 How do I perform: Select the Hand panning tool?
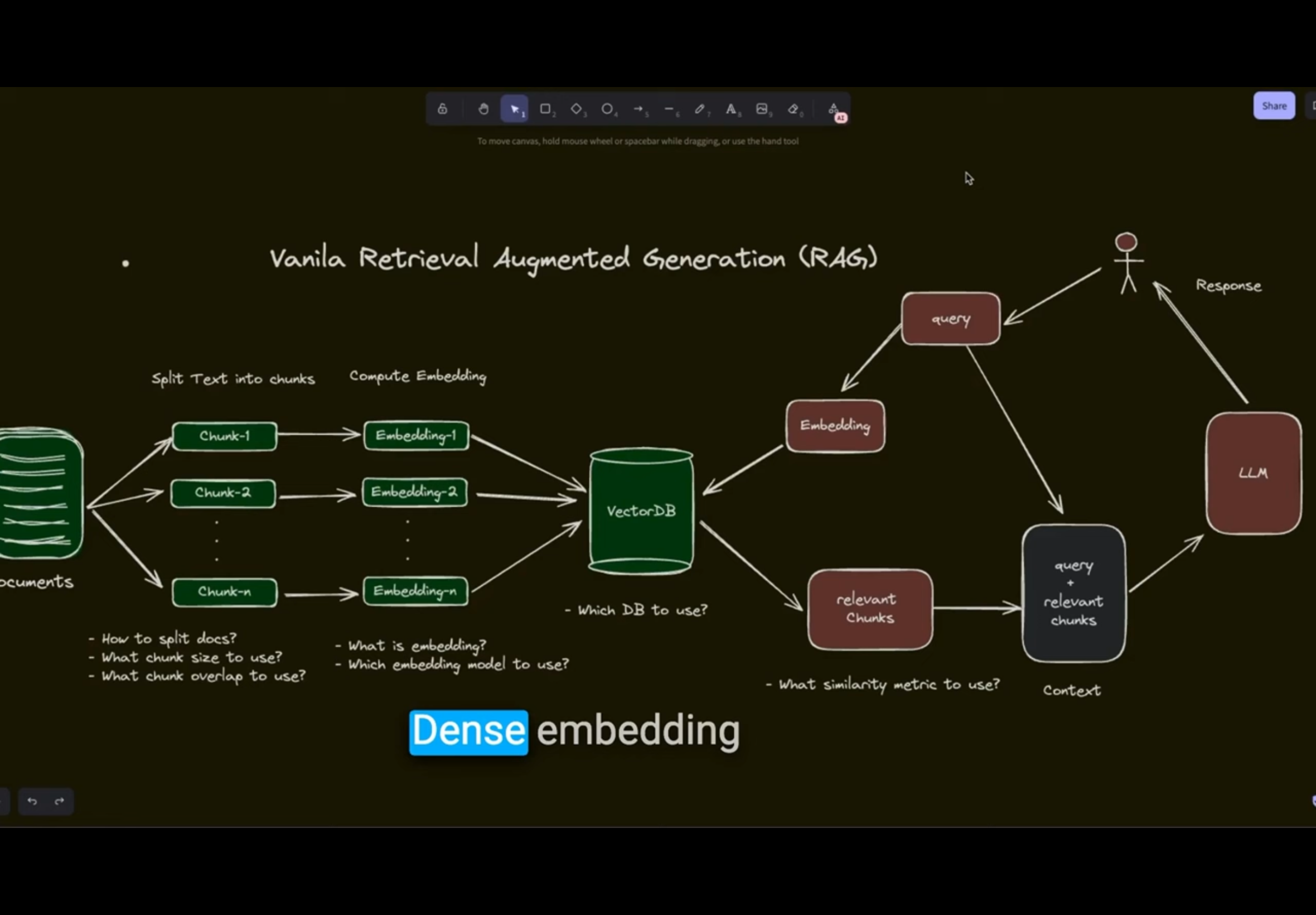click(x=483, y=109)
